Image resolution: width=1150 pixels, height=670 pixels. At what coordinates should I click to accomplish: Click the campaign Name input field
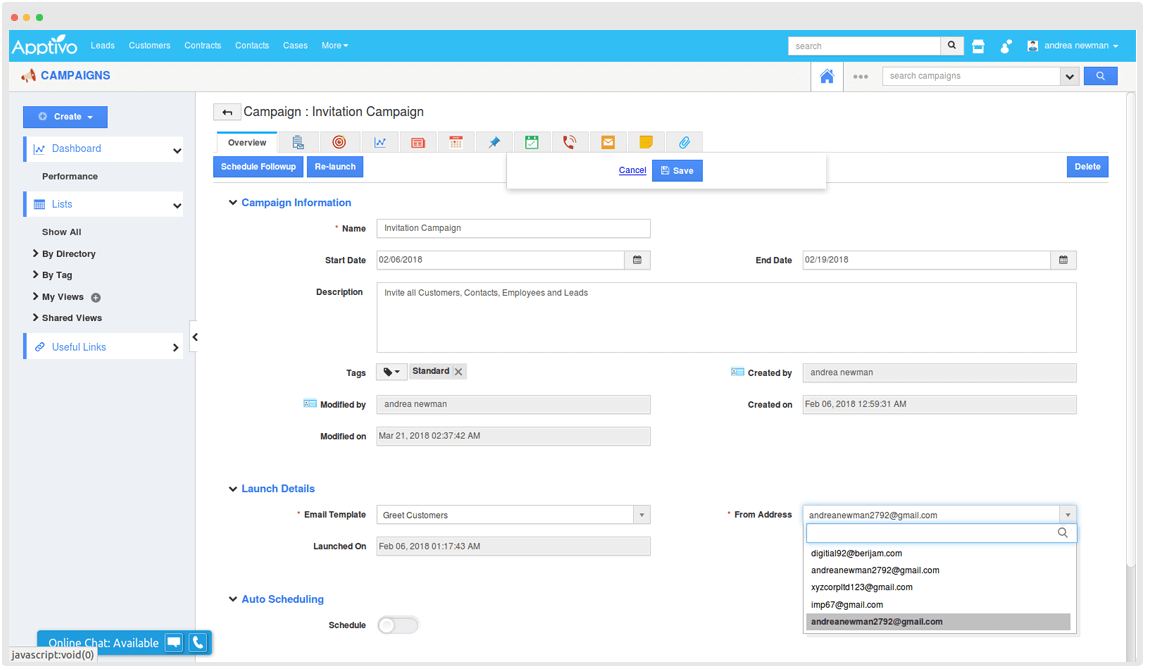513,228
